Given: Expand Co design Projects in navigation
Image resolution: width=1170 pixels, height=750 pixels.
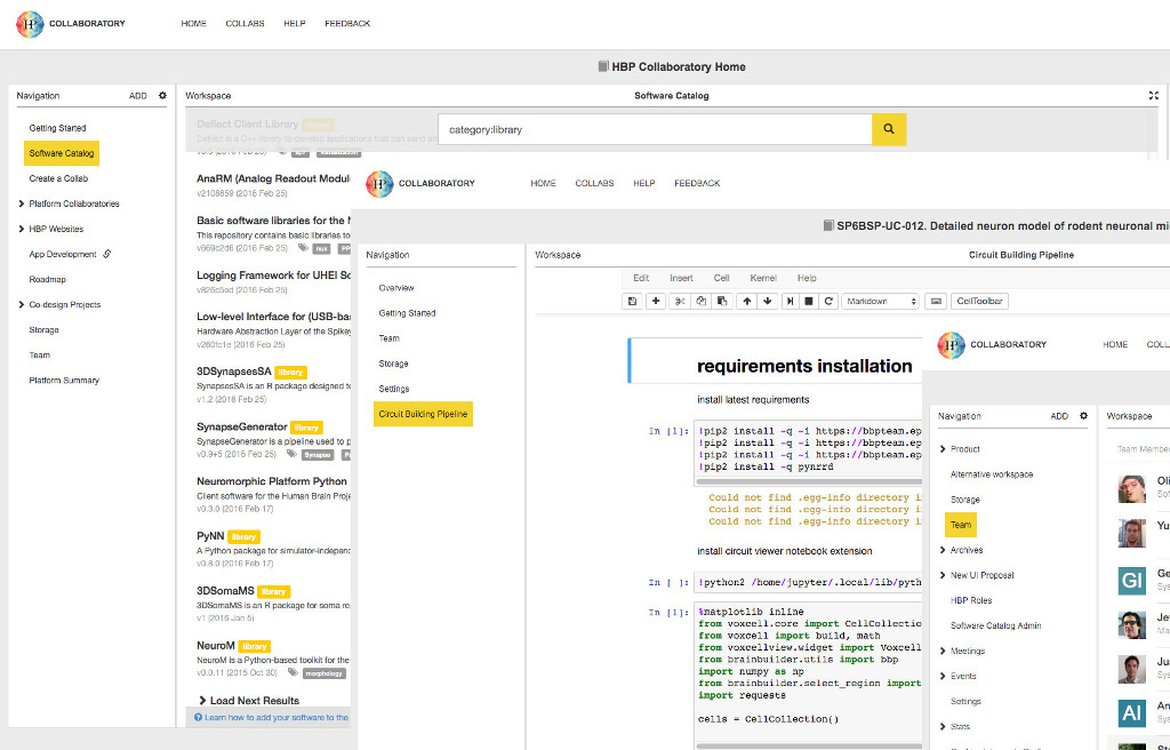Looking at the screenshot, I should 21,304.
